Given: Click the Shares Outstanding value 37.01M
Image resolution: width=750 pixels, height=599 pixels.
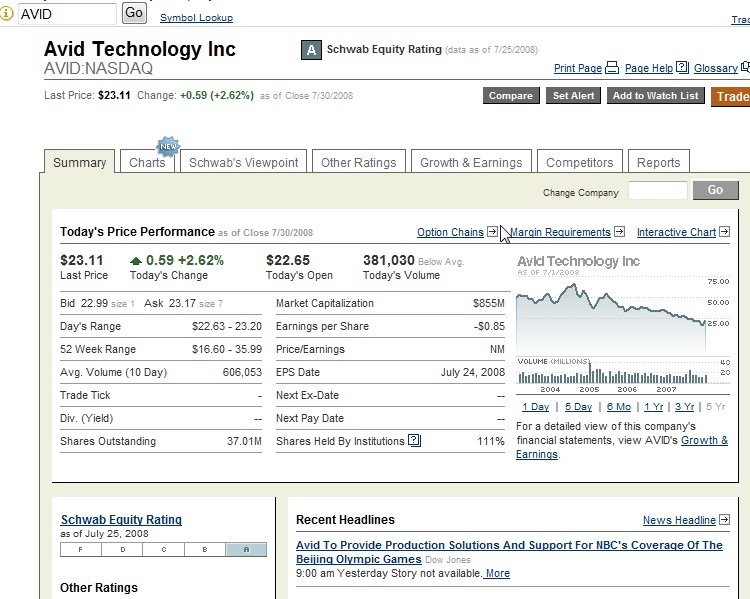Looking at the screenshot, I should [x=244, y=441].
